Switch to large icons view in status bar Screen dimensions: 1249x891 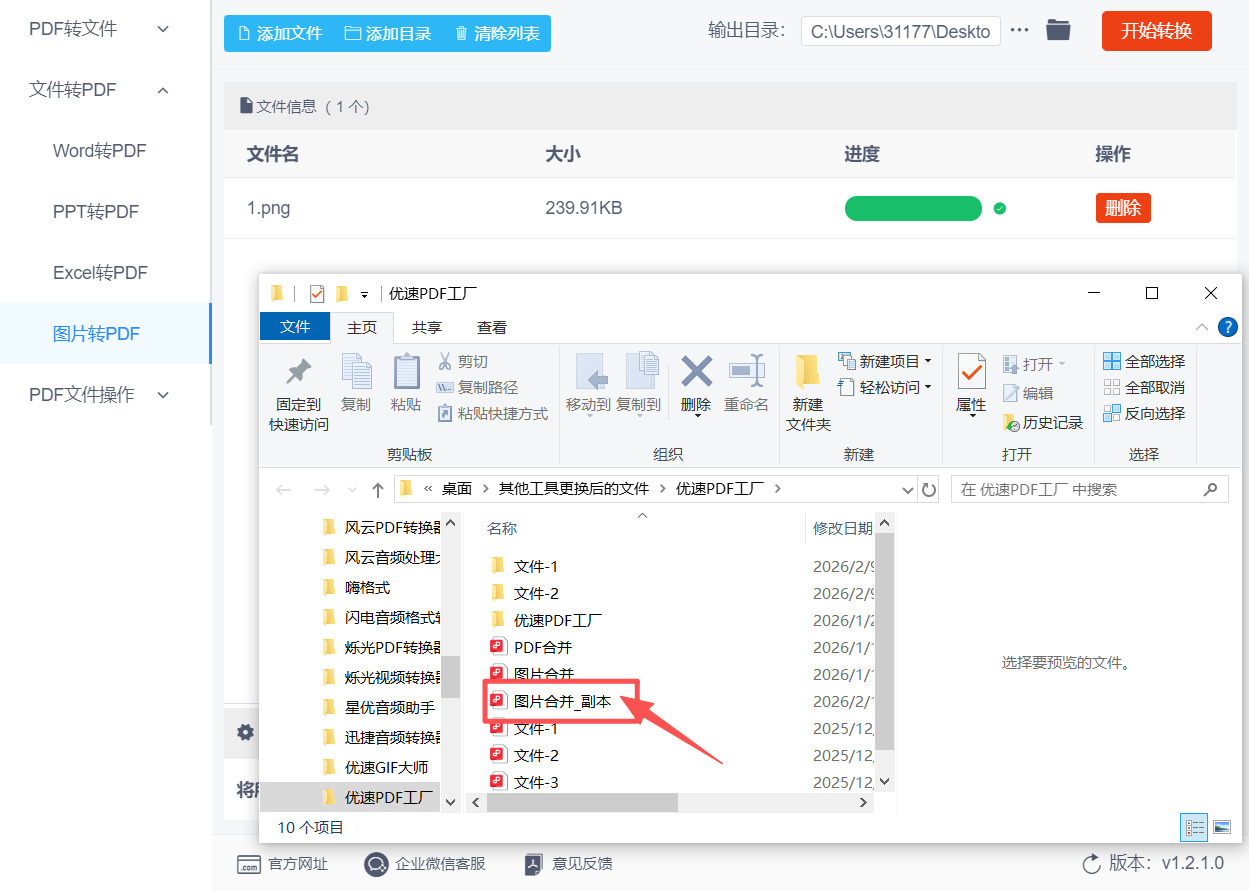click(1221, 827)
